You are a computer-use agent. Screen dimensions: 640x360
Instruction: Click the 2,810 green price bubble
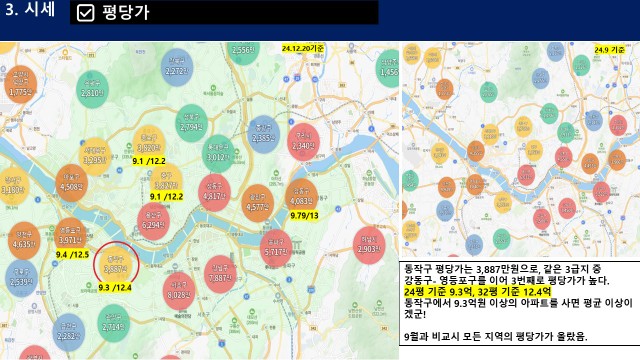tap(92, 89)
